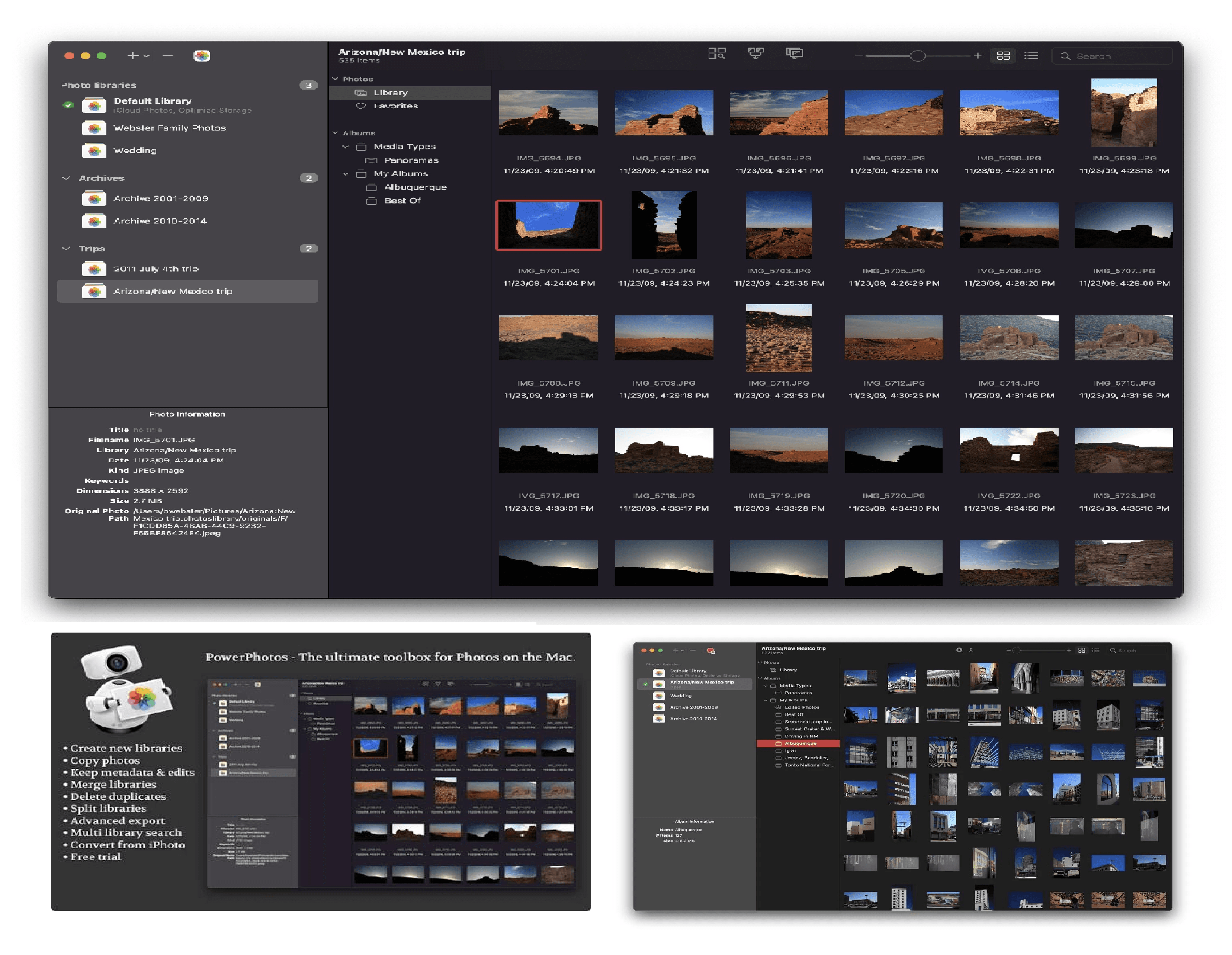Click the export arrow icon in lower-right window toolbar
The width and height of the screenshot is (1232, 955).
[x=971, y=650]
